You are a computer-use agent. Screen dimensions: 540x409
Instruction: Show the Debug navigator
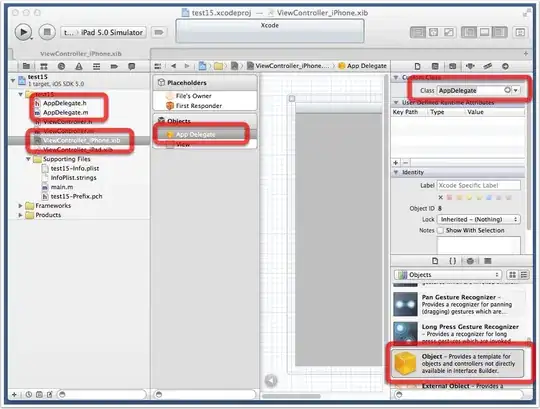(x=96, y=66)
